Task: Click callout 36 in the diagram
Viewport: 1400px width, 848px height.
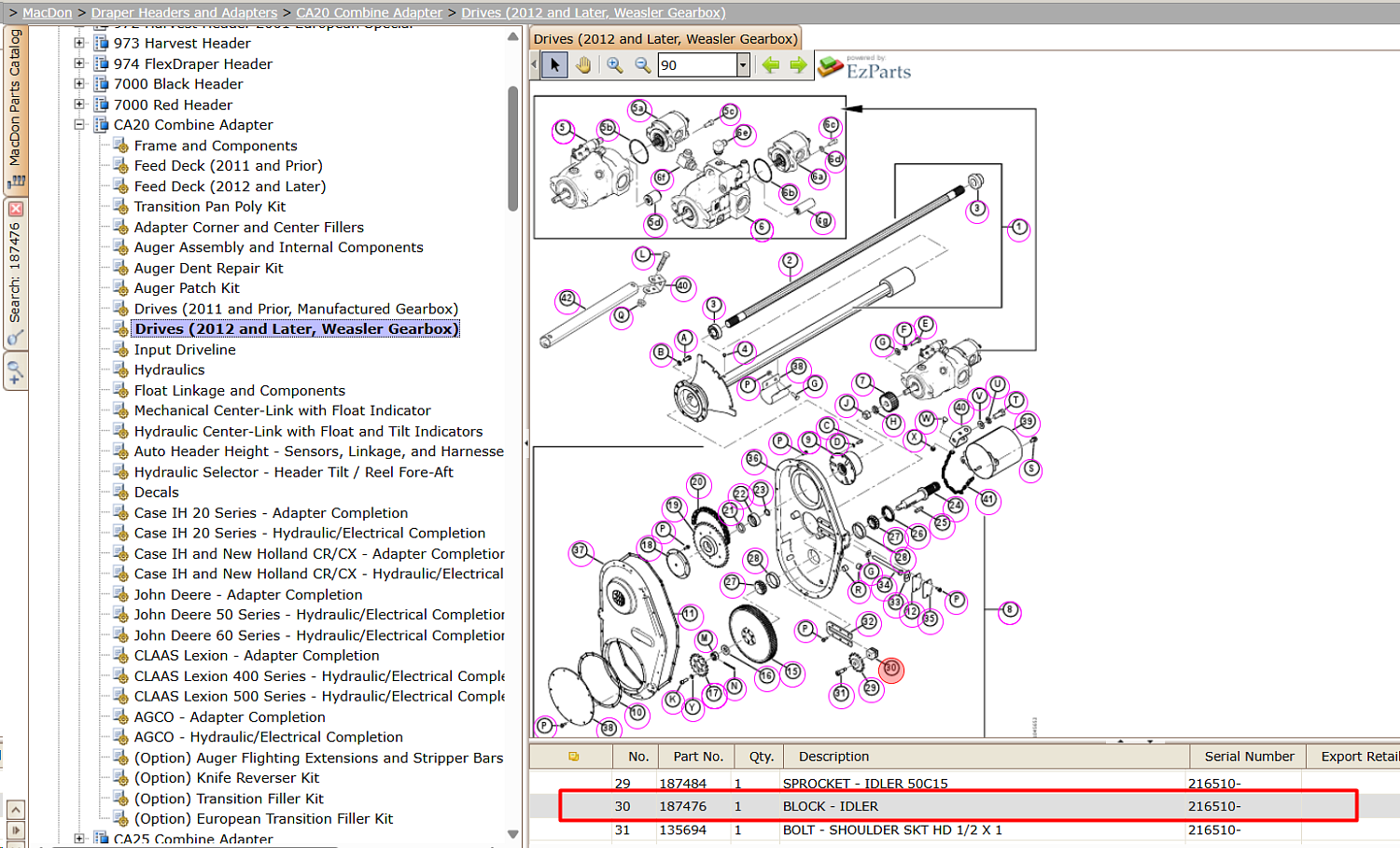Action: (753, 459)
